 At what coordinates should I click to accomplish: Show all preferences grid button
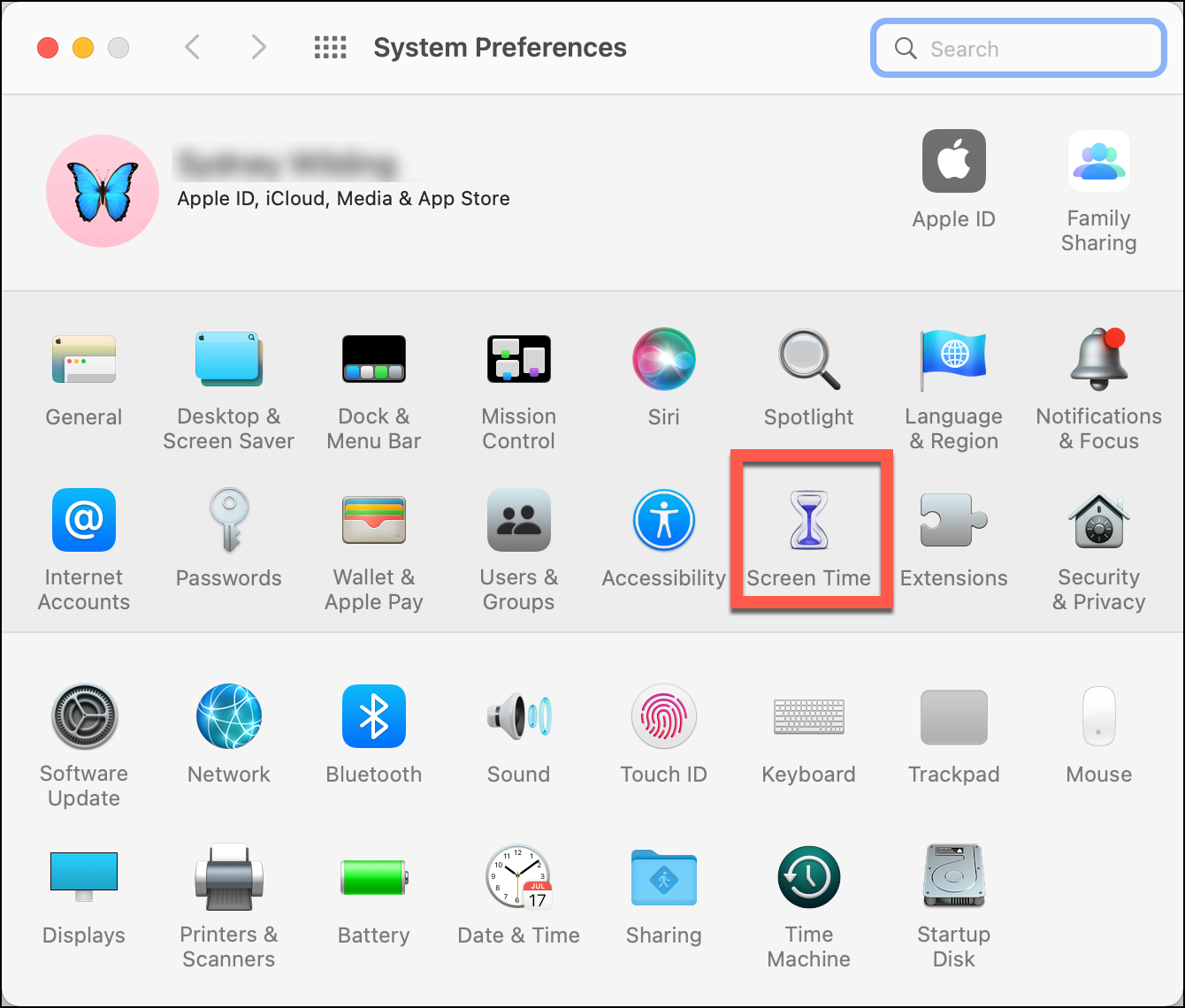(331, 47)
